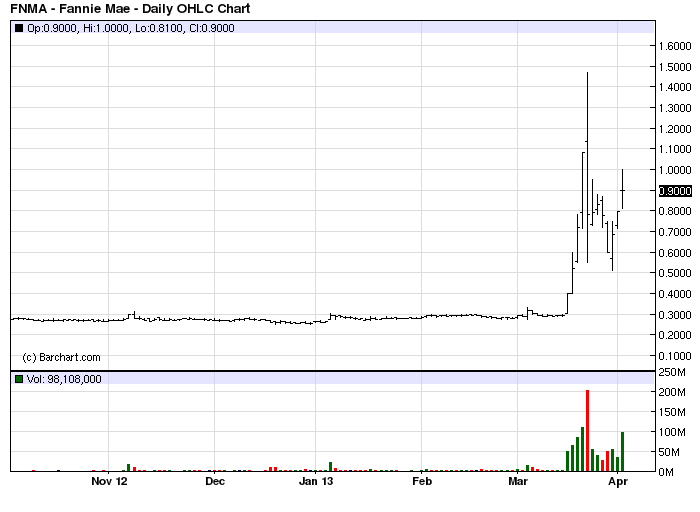Click the 1.3000 price axis label
The width and height of the screenshot is (700, 512).
coord(675,108)
